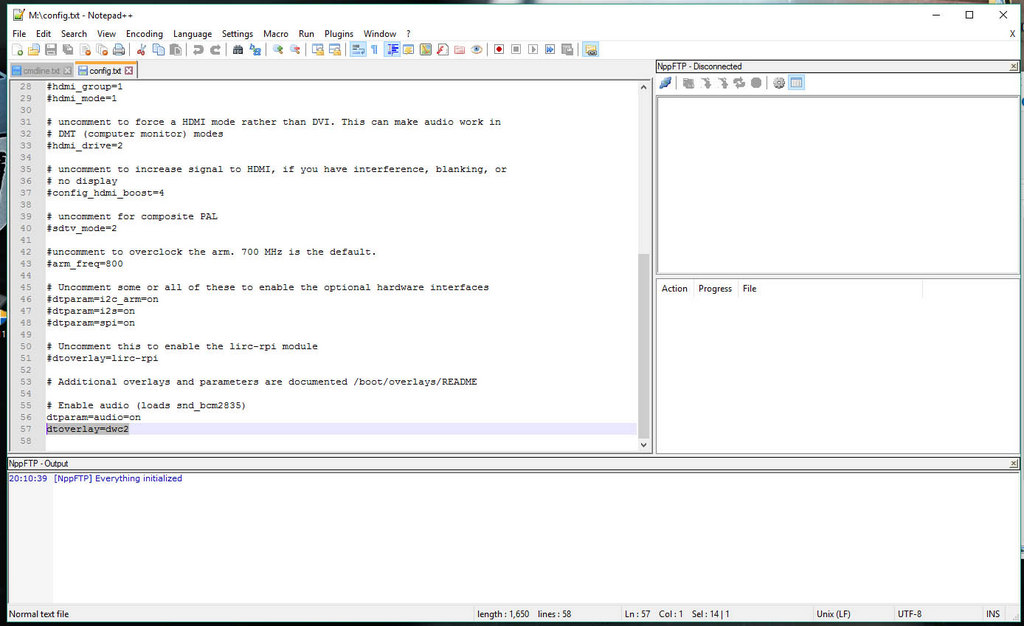Open NppFTP settings gear icon

click(779, 83)
